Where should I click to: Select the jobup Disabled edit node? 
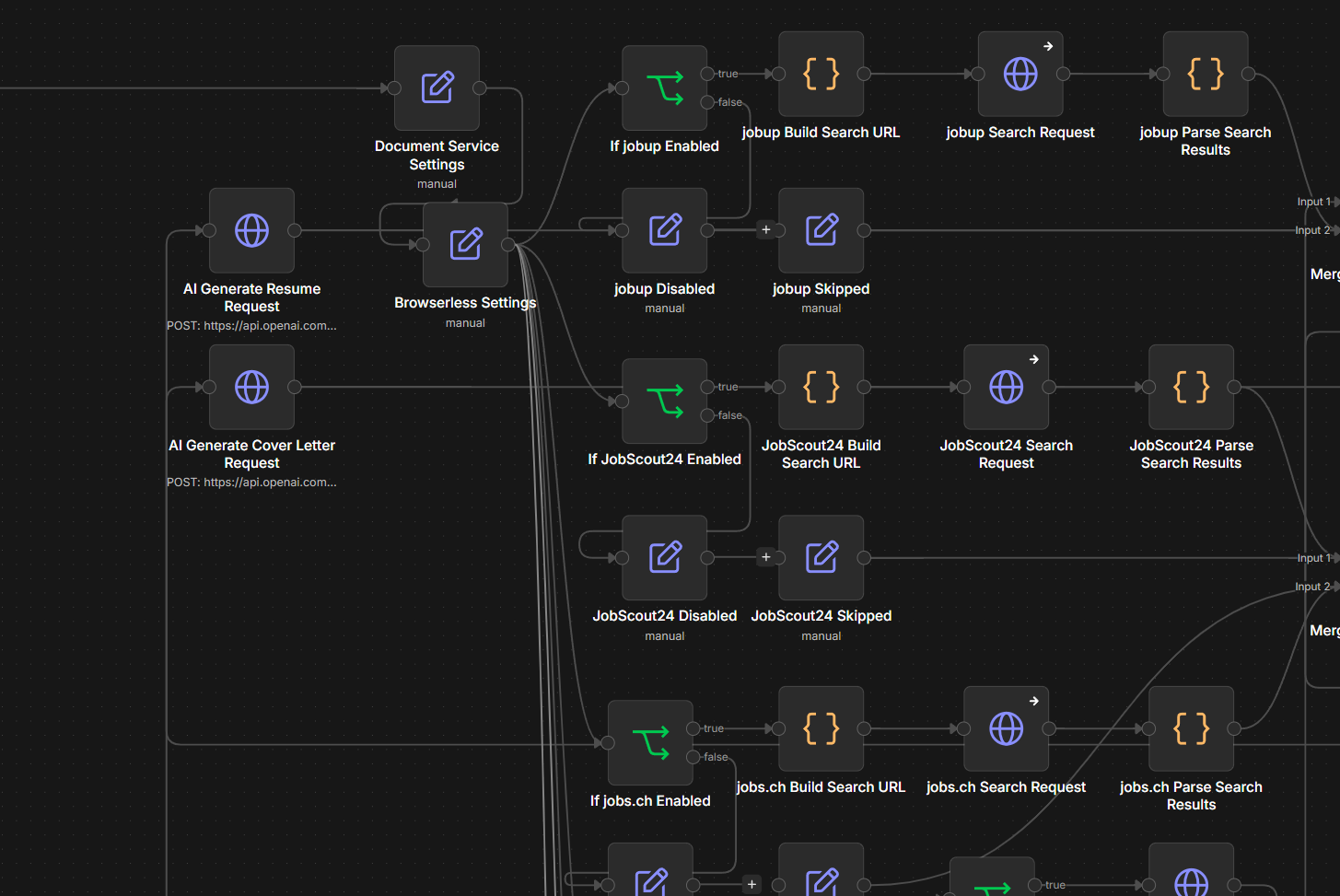(x=664, y=230)
